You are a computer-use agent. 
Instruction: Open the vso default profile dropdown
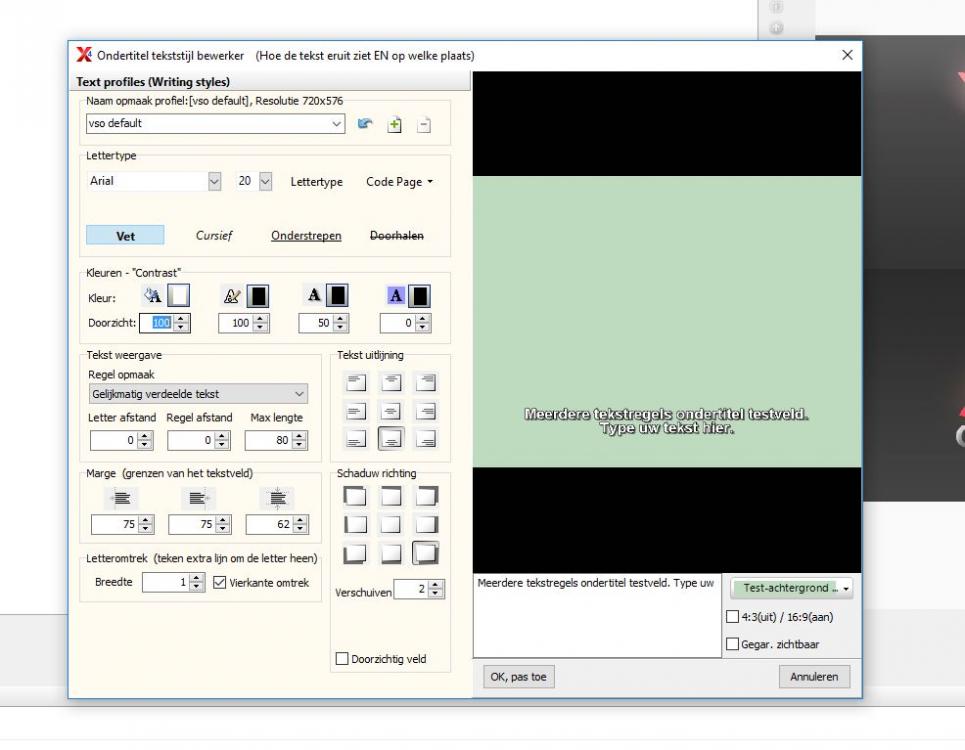click(x=337, y=124)
